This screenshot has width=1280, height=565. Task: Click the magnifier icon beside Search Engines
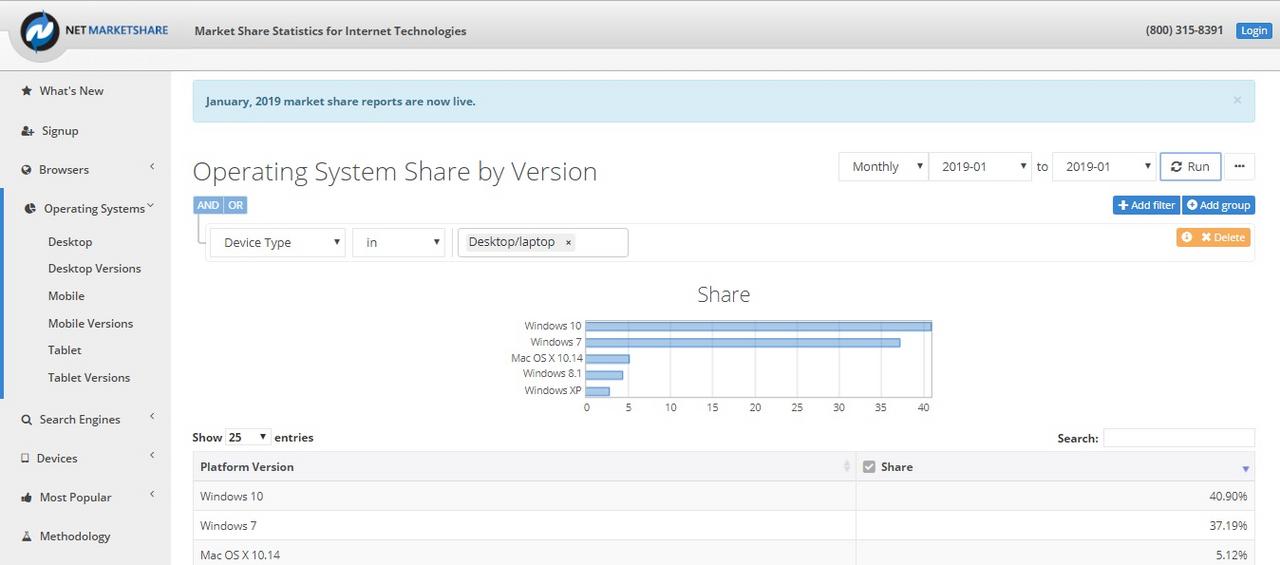click(27, 420)
